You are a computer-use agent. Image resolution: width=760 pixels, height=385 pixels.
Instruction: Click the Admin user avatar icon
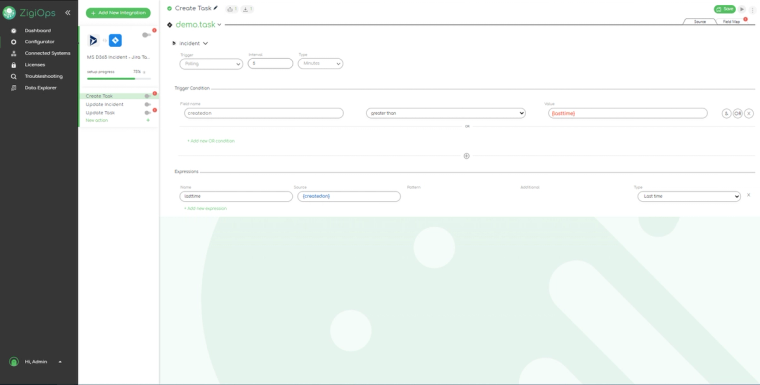[x=14, y=362]
